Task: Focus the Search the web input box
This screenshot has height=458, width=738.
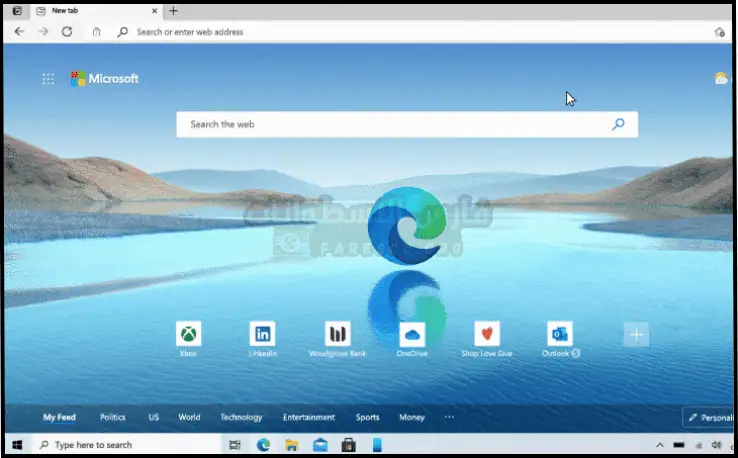Action: pyautogui.click(x=395, y=124)
